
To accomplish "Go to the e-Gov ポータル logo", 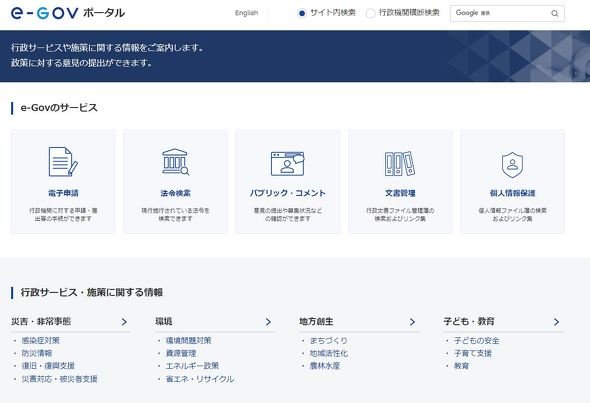I will click(68, 13).
